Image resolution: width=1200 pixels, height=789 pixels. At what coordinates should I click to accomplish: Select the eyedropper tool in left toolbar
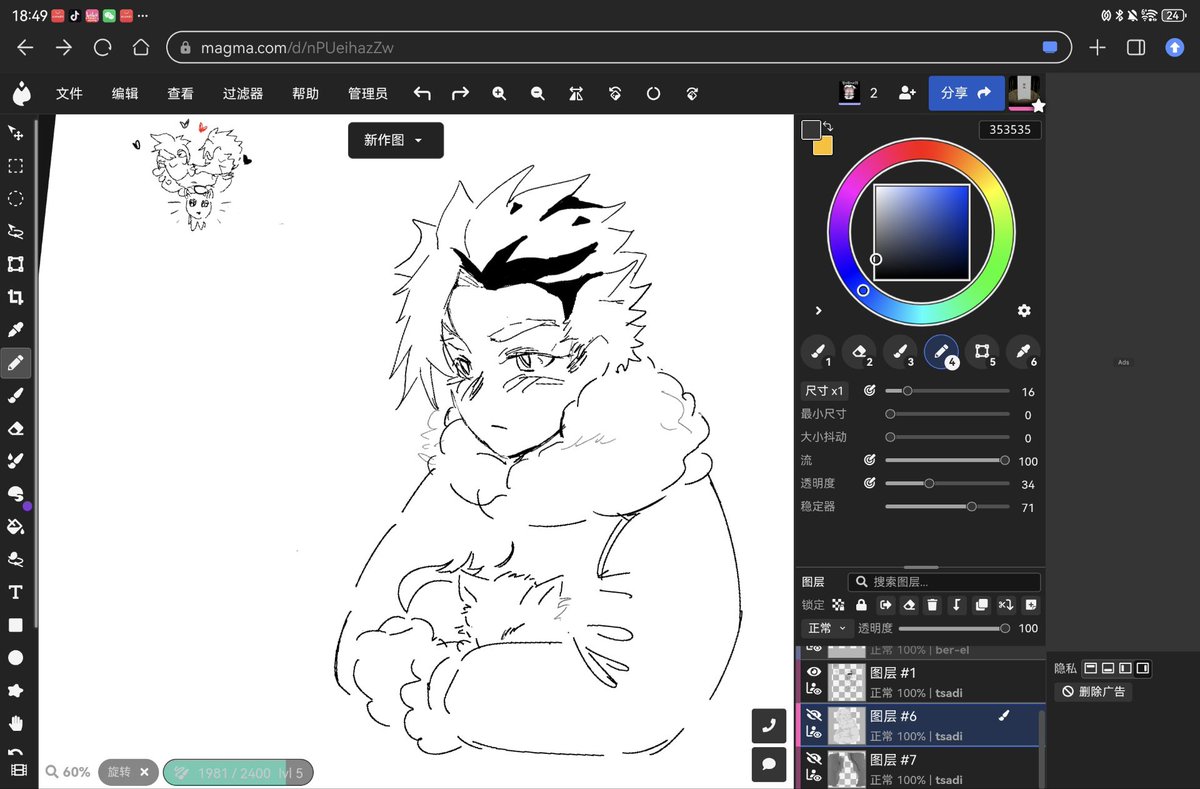(x=16, y=330)
